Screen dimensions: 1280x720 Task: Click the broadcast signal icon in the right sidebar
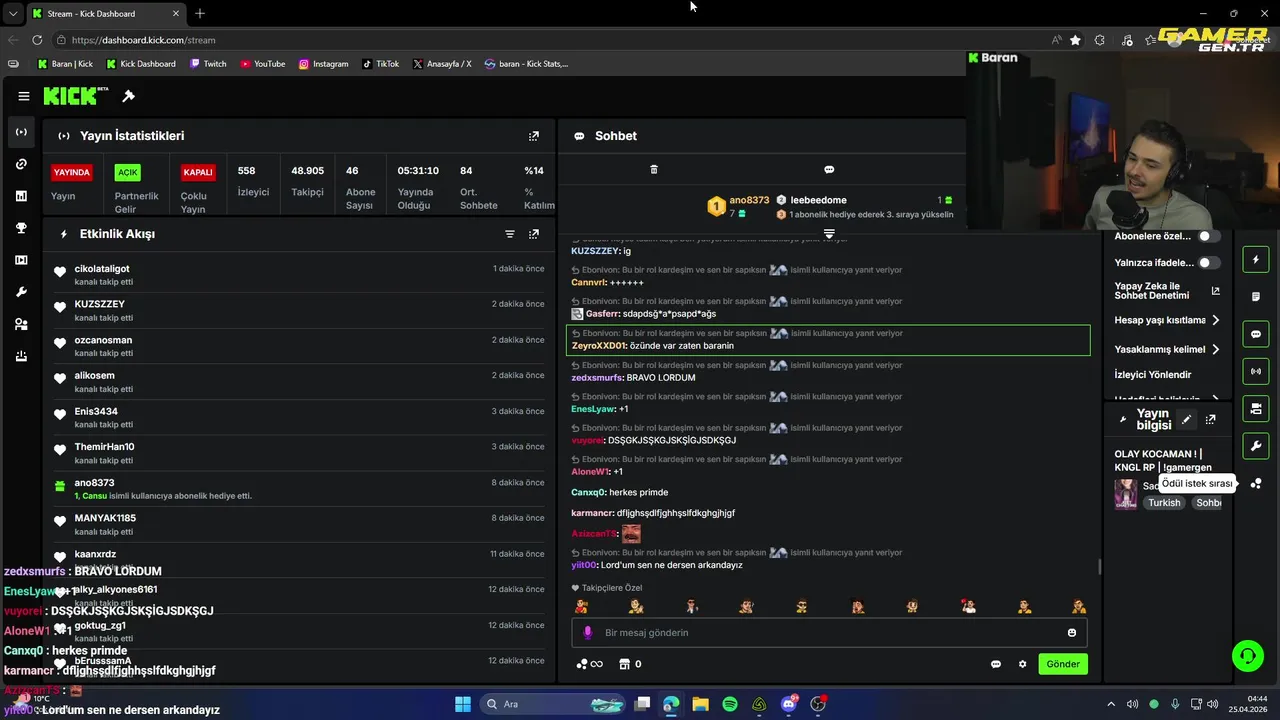[1256, 372]
